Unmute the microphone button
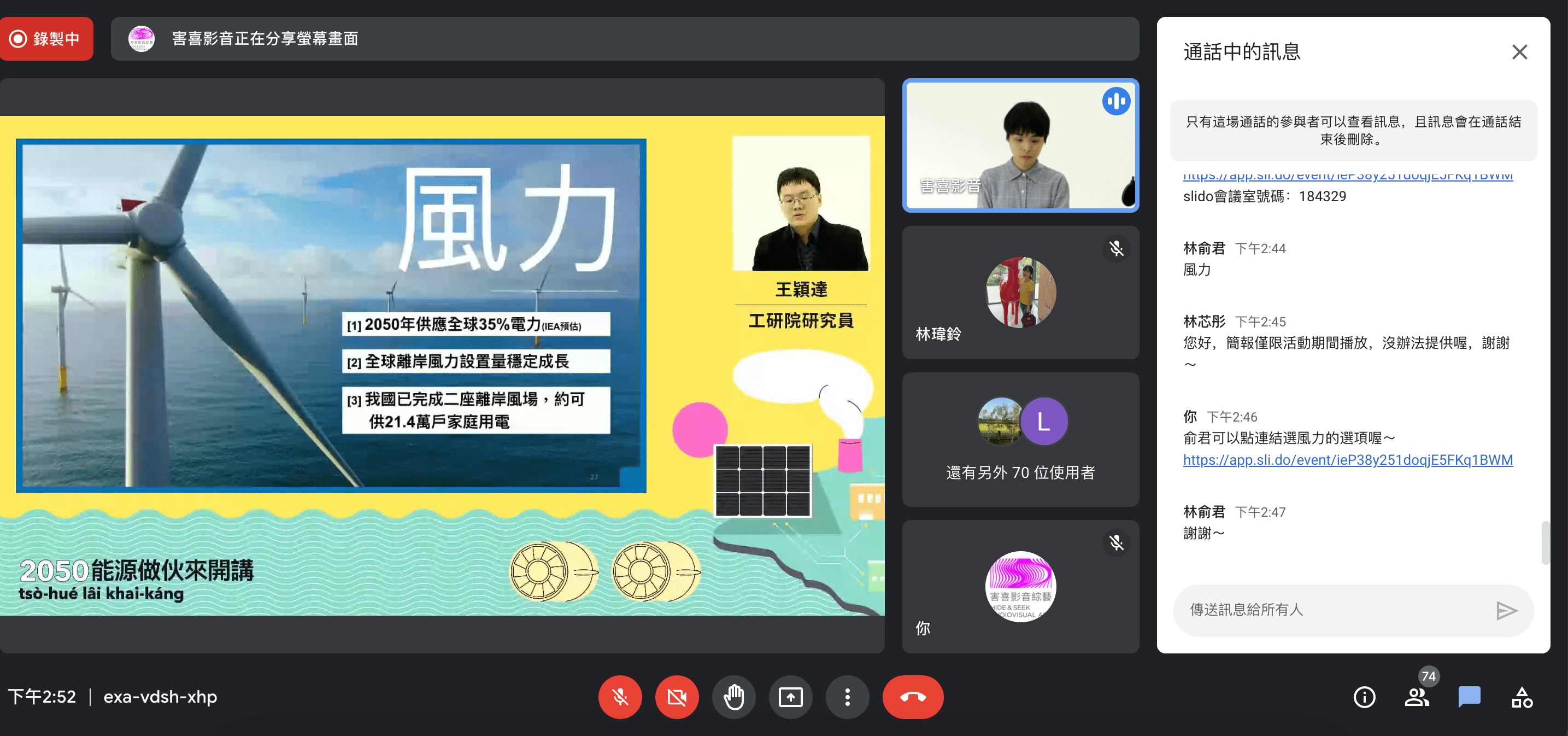 (620, 697)
